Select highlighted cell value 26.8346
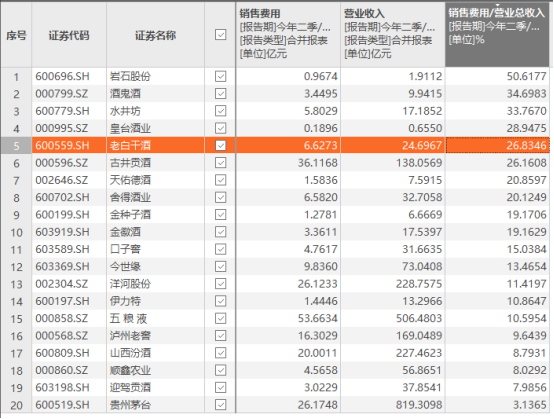The image size is (554, 419). 497,145
